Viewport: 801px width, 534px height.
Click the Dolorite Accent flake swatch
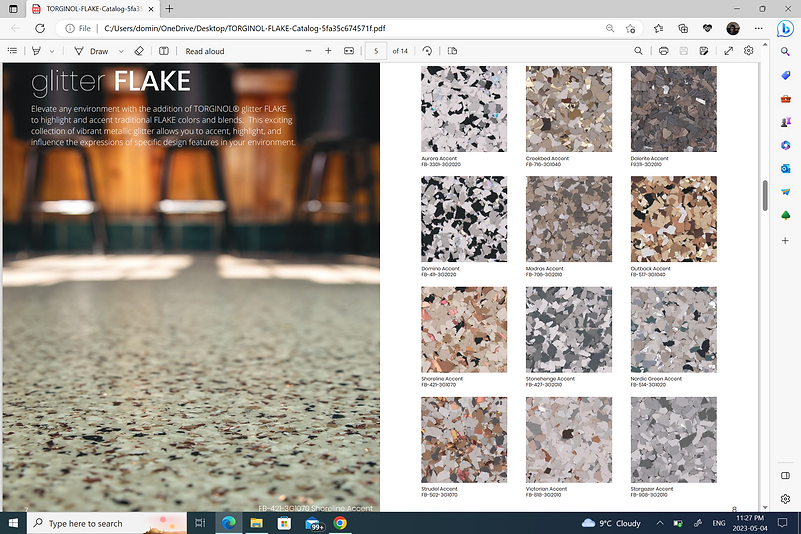(x=673, y=108)
